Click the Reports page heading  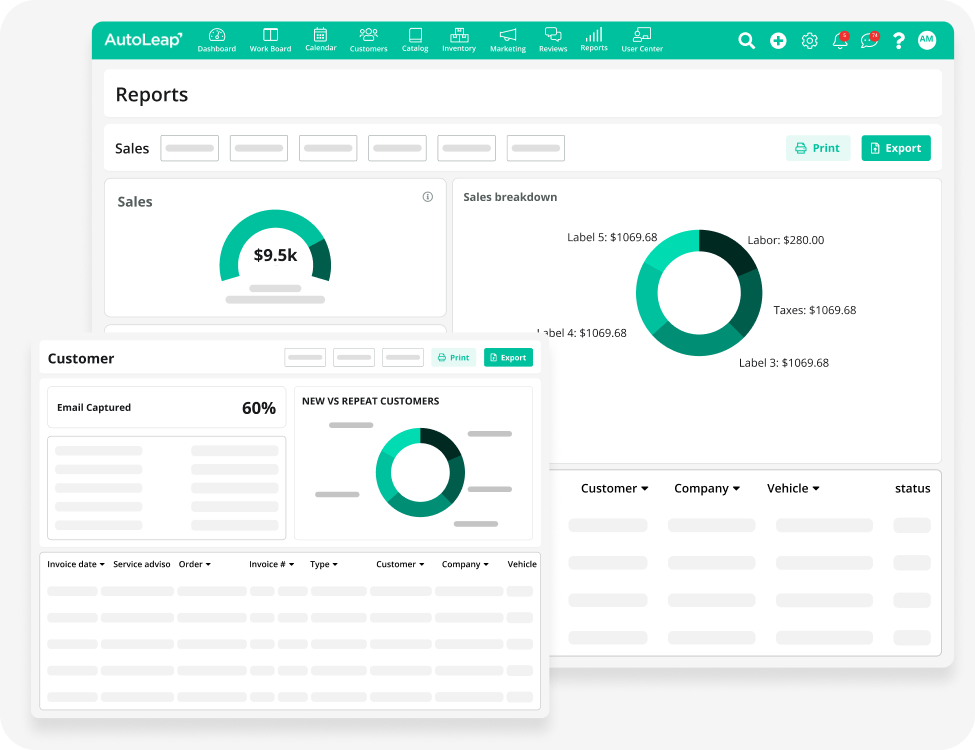click(152, 95)
